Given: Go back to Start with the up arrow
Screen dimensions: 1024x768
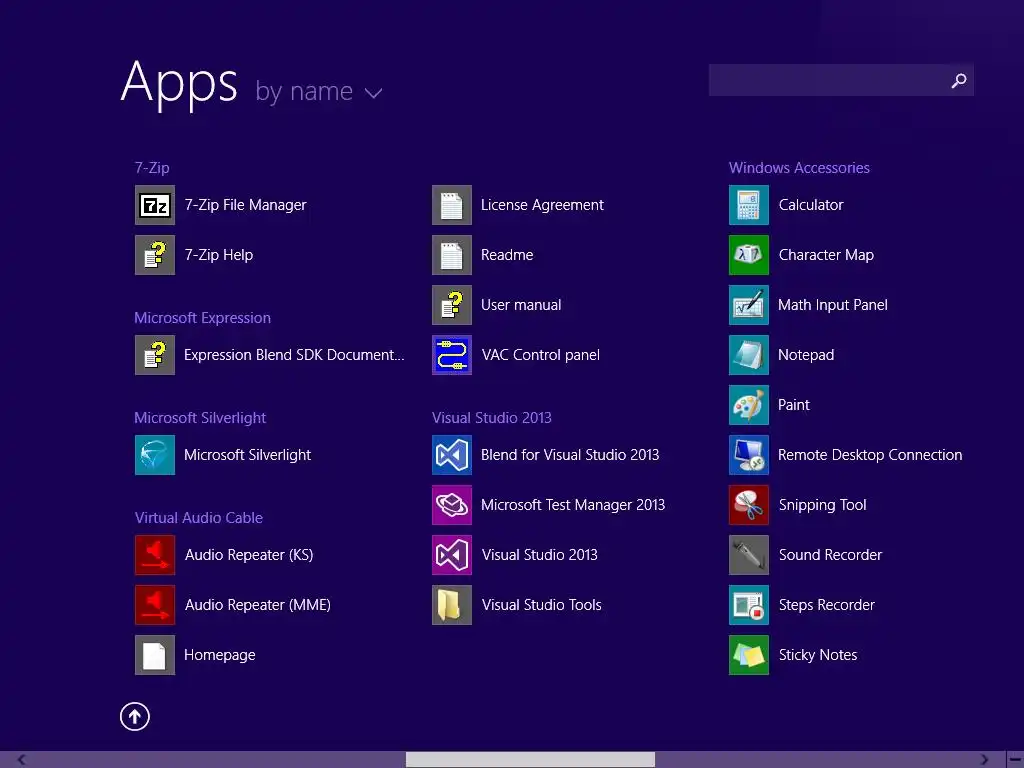Looking at the screenshot, I should pos(135,717).
